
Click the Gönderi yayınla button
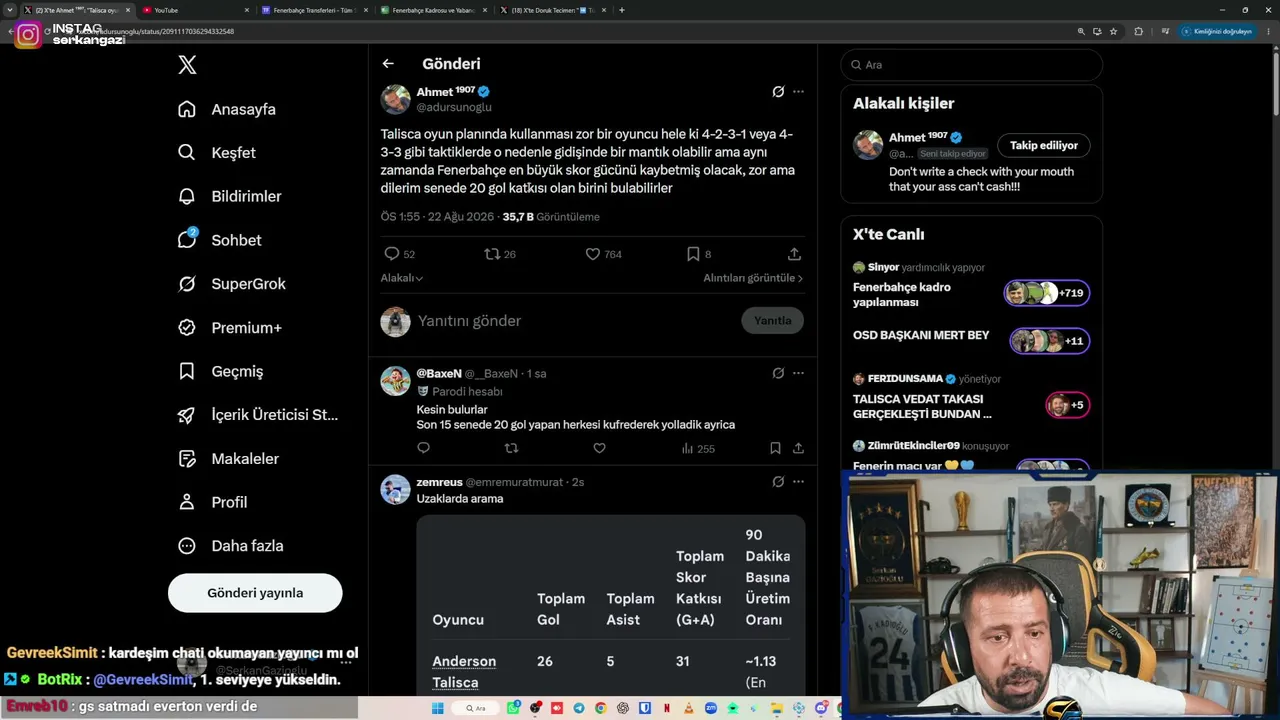click(255, 593)
